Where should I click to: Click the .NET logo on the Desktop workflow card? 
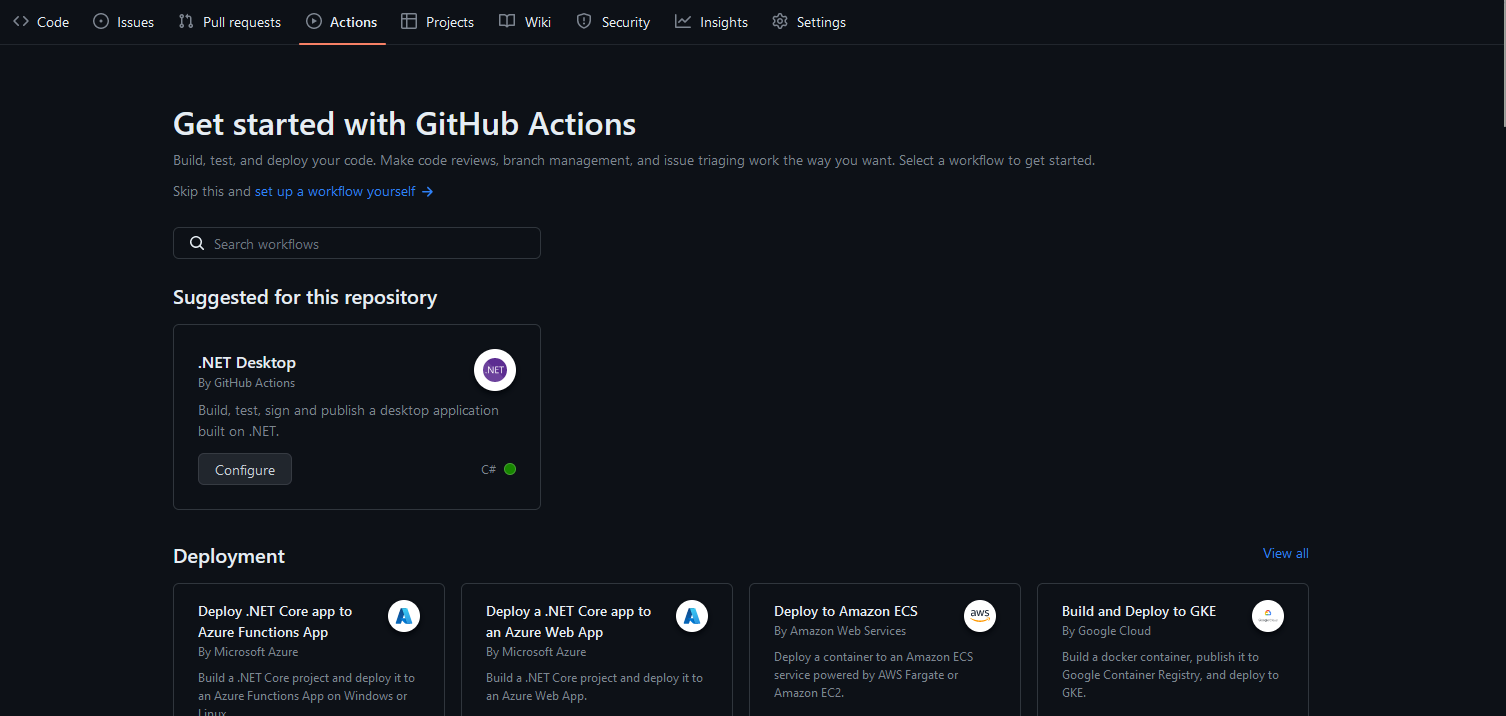[x=494, y=369]
